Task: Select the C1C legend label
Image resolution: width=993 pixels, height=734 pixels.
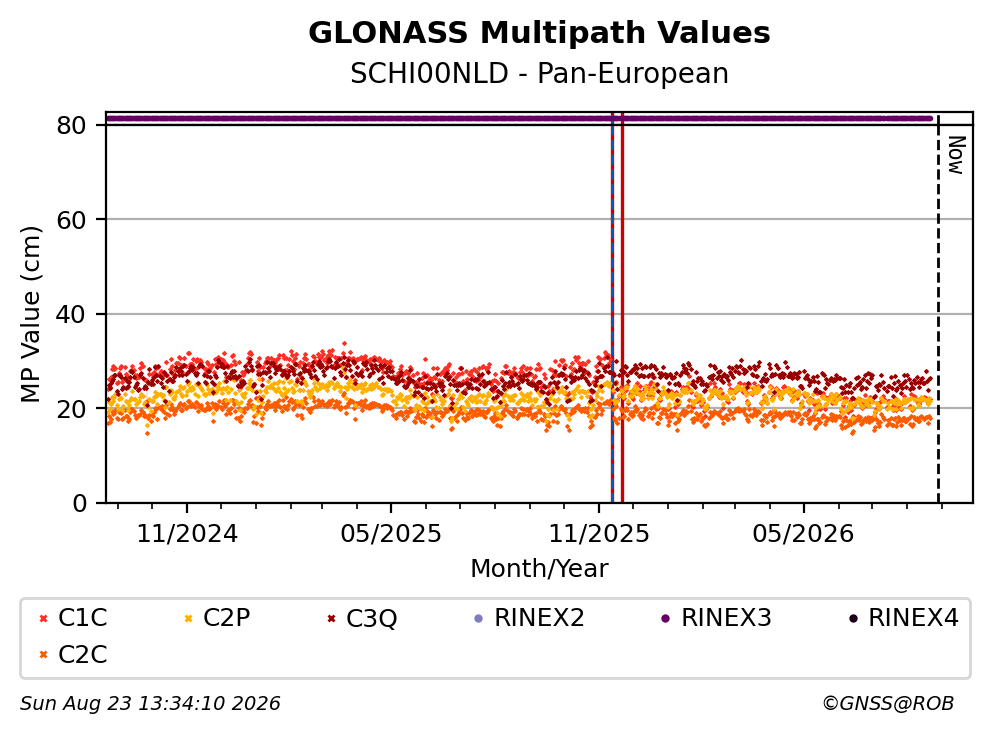Action: [82, 617]
